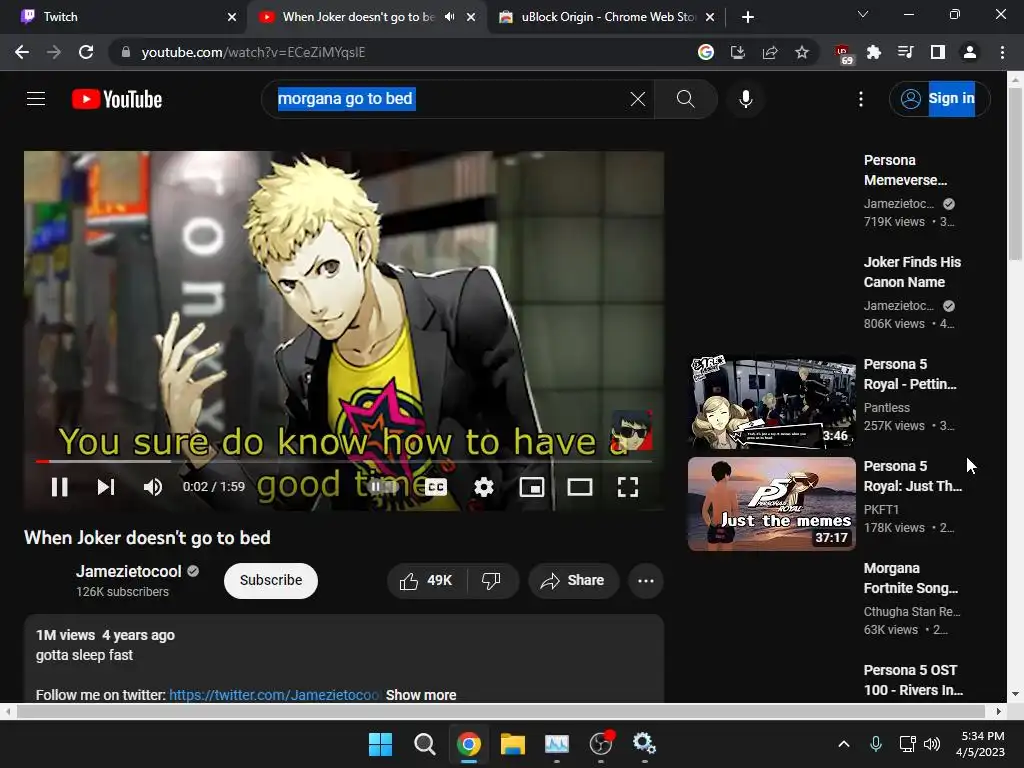Open the Google icon in address bar

pyautogui.click(x=705, y=52)
